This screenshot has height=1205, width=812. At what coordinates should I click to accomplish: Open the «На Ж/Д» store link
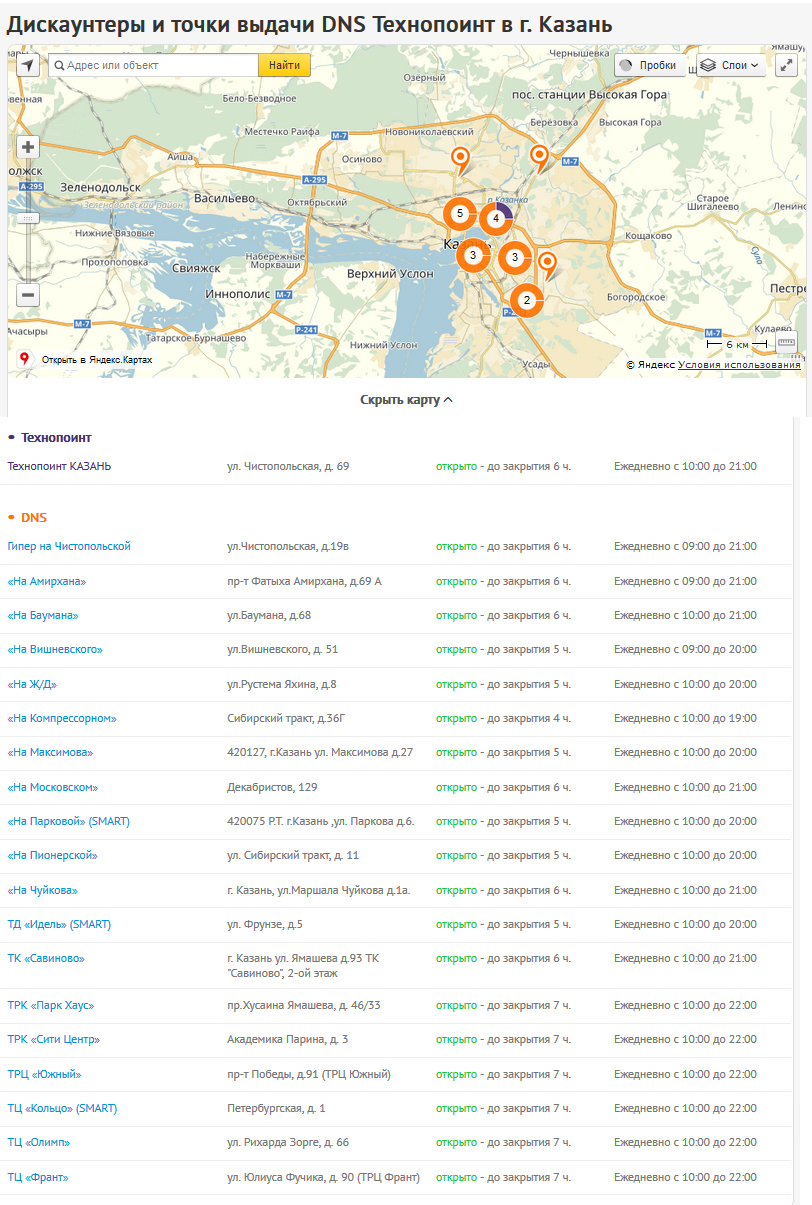[32, 684]
